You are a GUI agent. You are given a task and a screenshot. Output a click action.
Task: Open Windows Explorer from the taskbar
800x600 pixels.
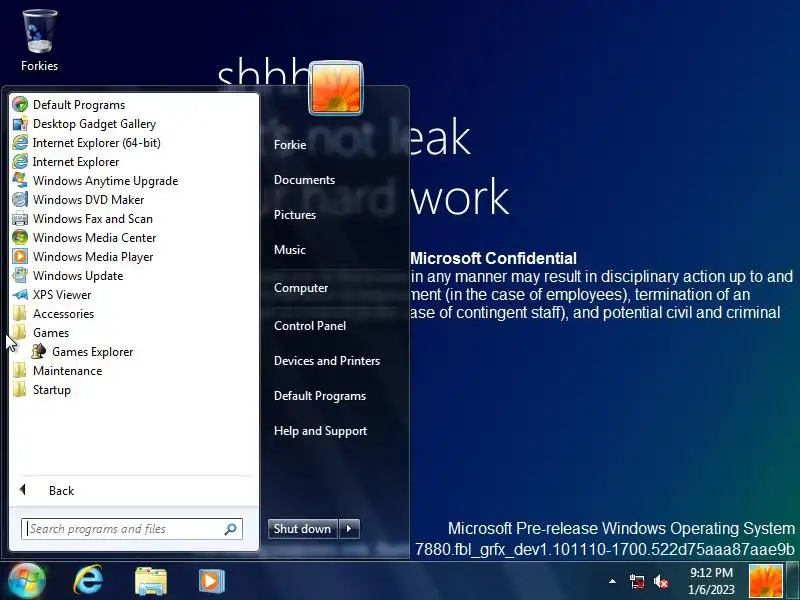151,581
